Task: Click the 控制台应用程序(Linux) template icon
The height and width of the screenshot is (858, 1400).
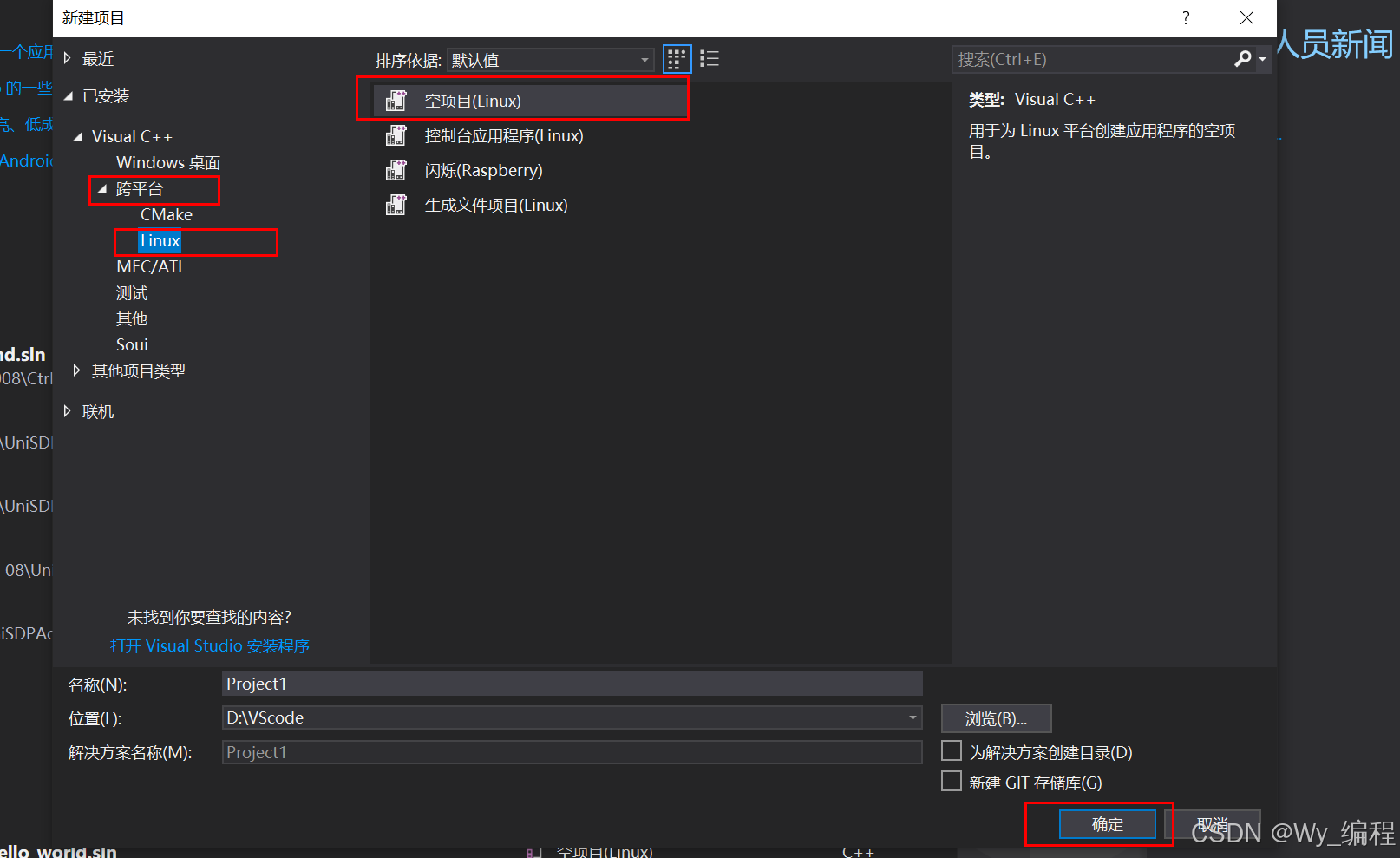Action: tap(396, 135)
